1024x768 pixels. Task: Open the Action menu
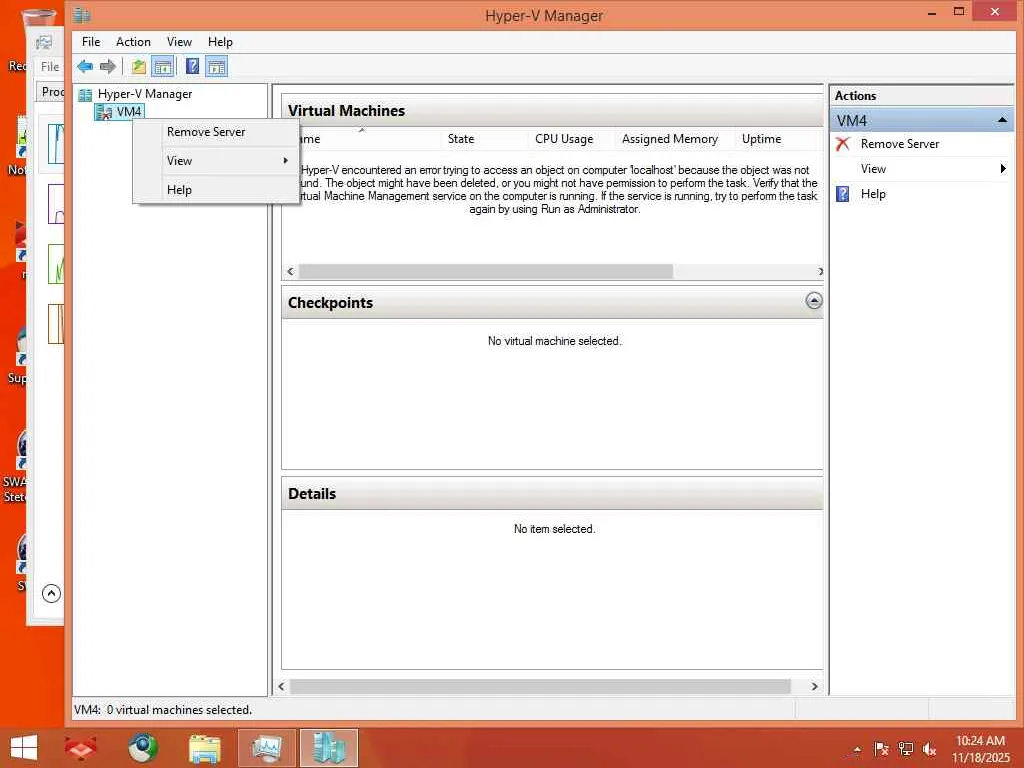(x=133, y=42)
